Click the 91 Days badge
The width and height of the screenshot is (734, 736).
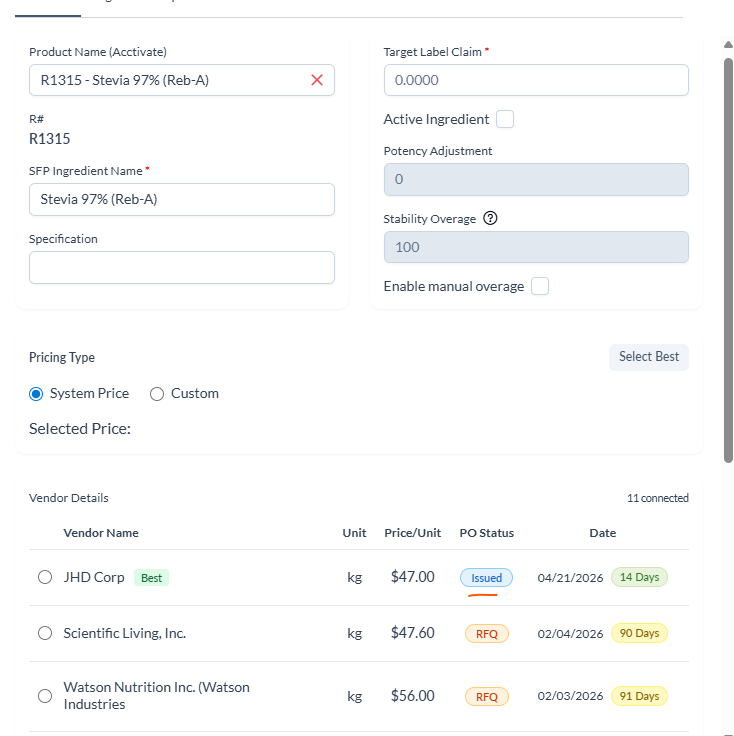click(639, 696)
